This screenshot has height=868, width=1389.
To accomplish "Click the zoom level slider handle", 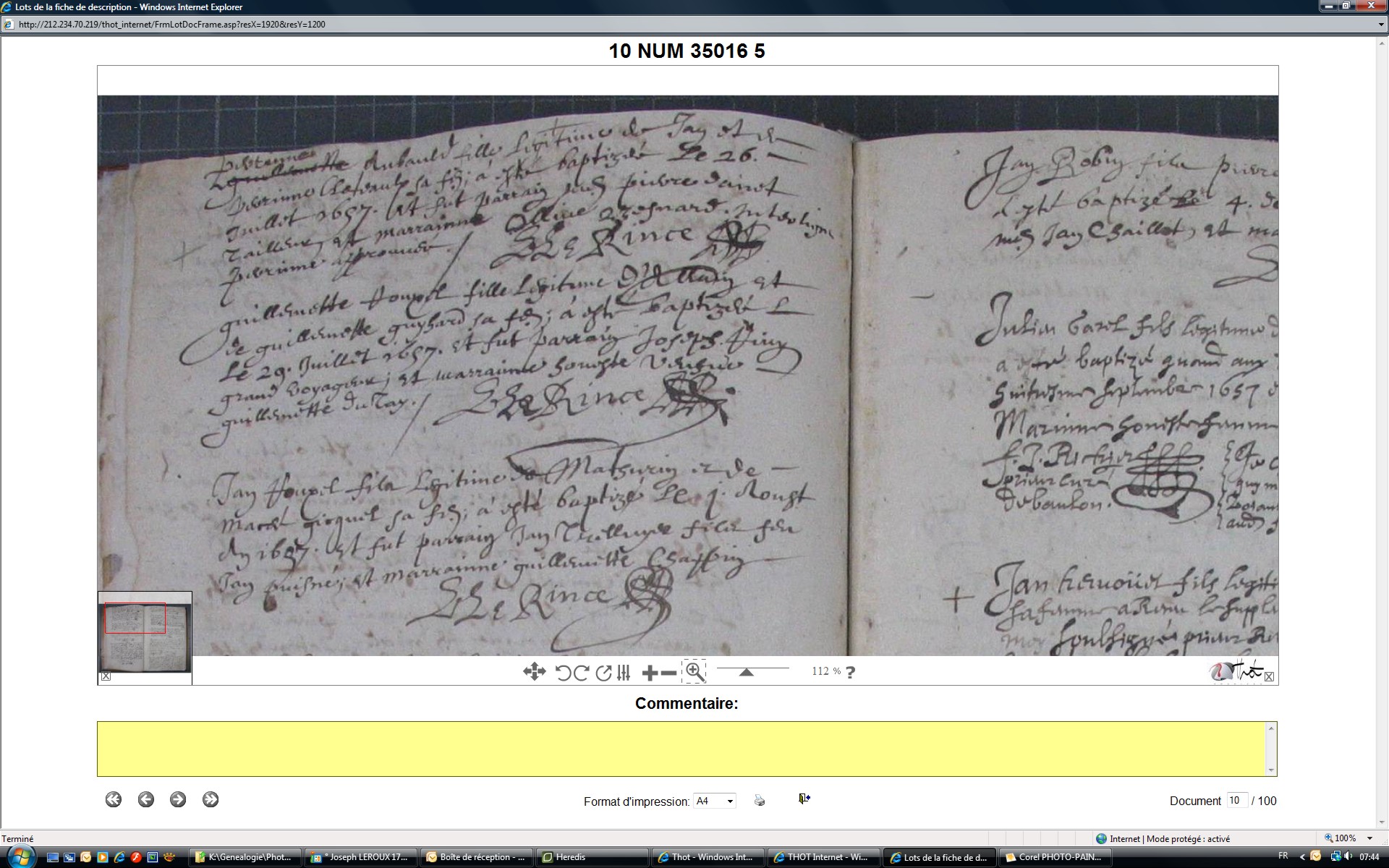I will click(746, 673).
